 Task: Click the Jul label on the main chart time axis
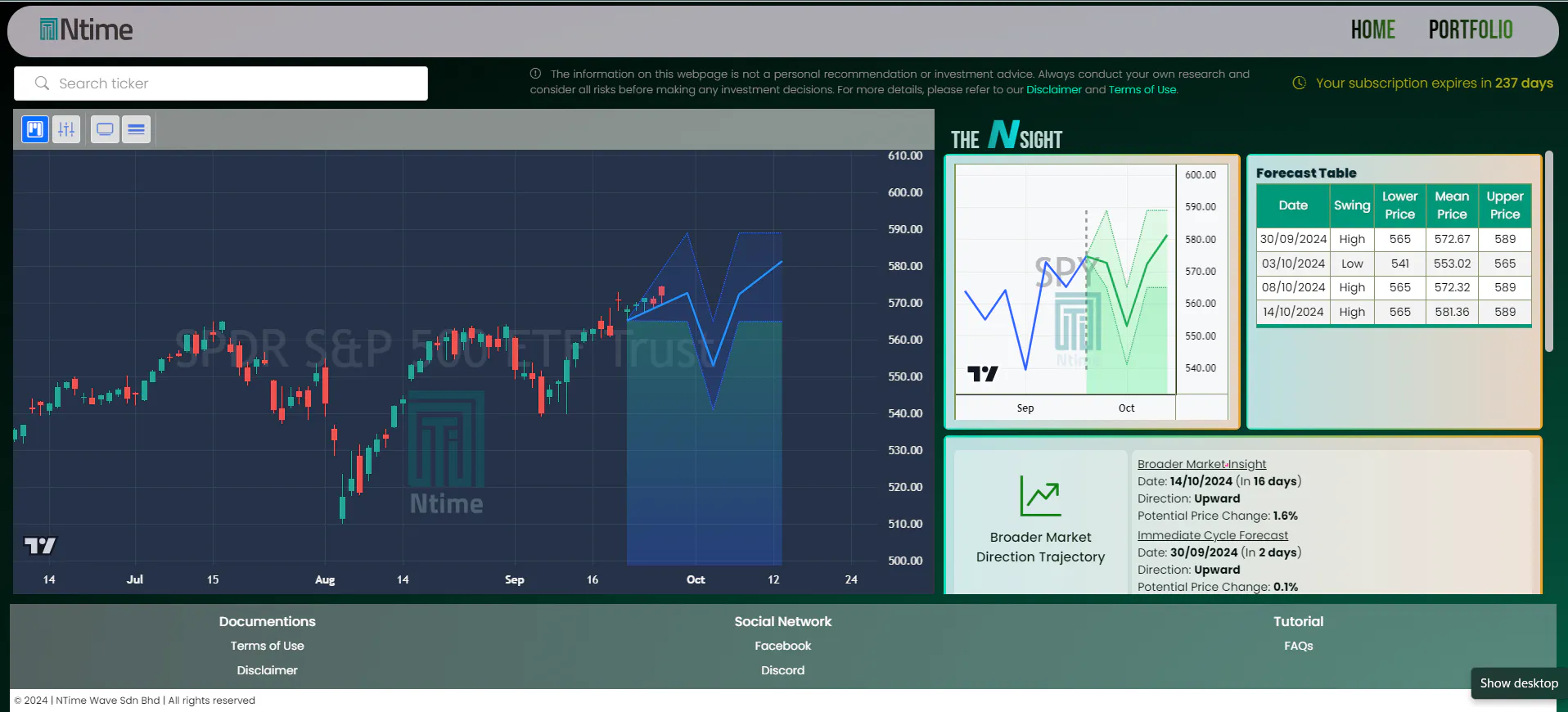tap(135, 579)
